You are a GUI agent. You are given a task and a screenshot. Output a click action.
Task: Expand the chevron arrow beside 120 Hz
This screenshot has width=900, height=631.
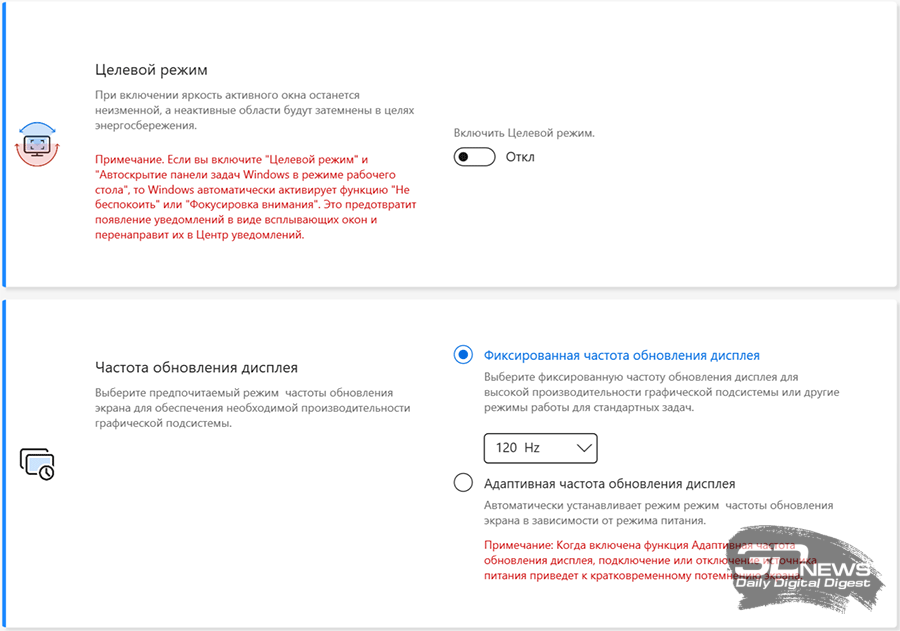coord(584,448)
